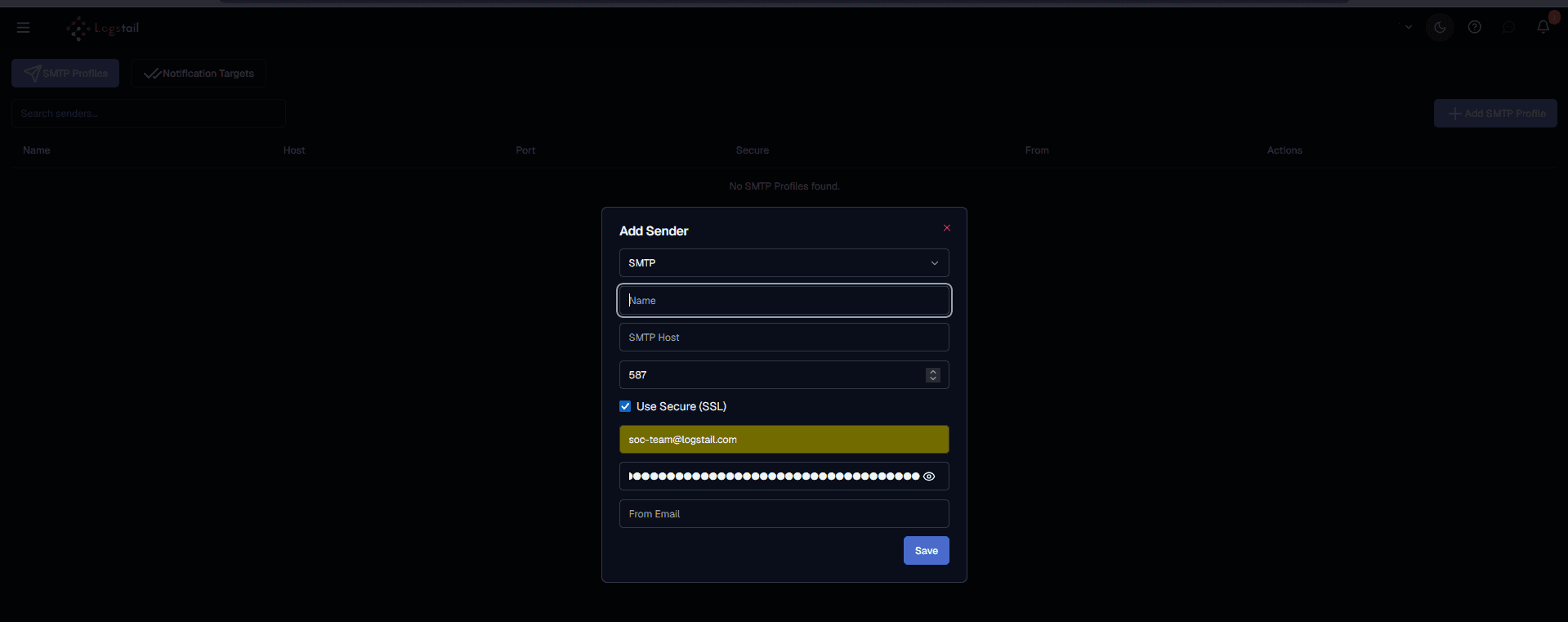Screen dimensions: 1568x622
Task: Open the help question mark icon
Action: coord(1474,27)
